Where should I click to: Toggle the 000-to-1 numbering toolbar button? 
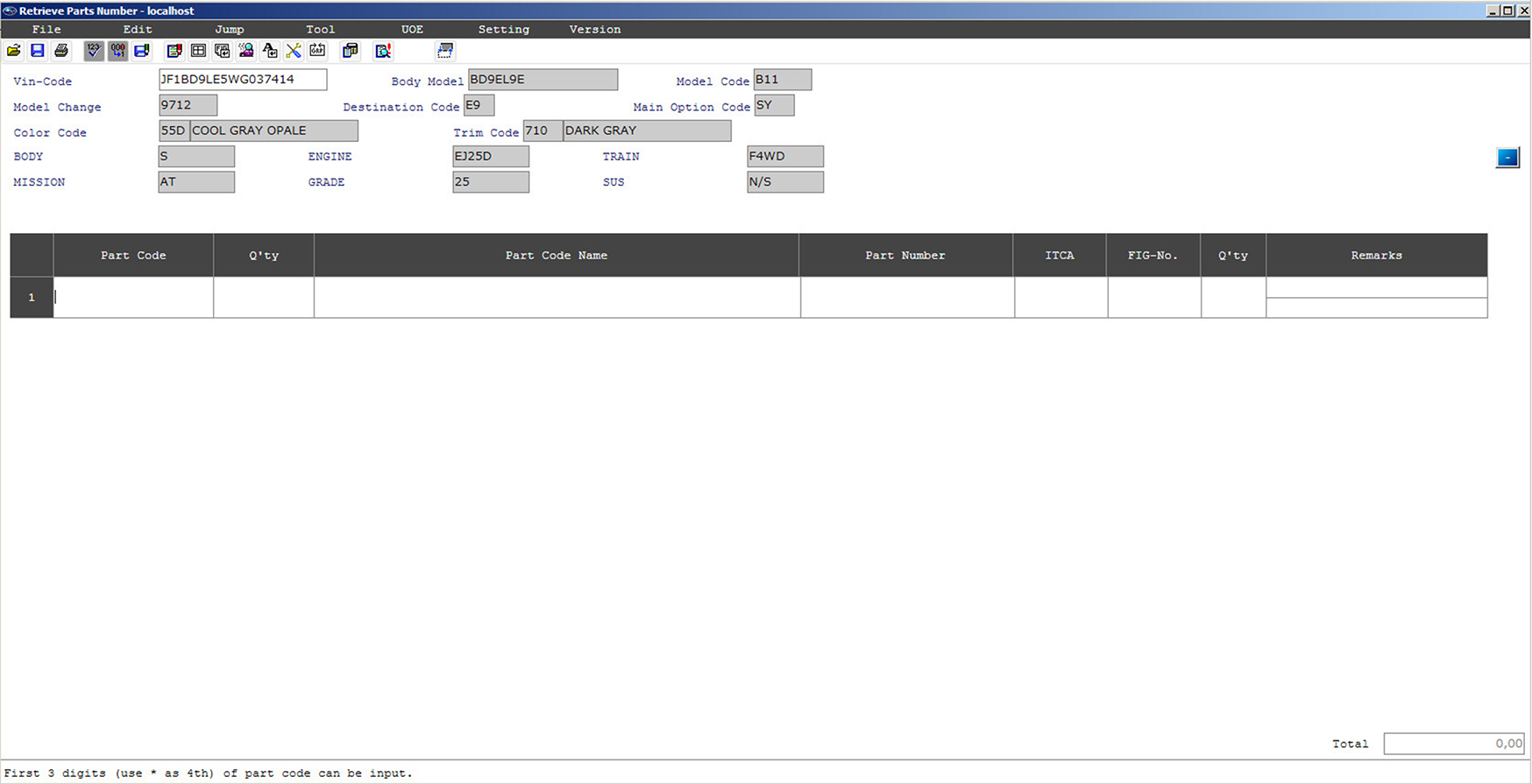point(117,51)
